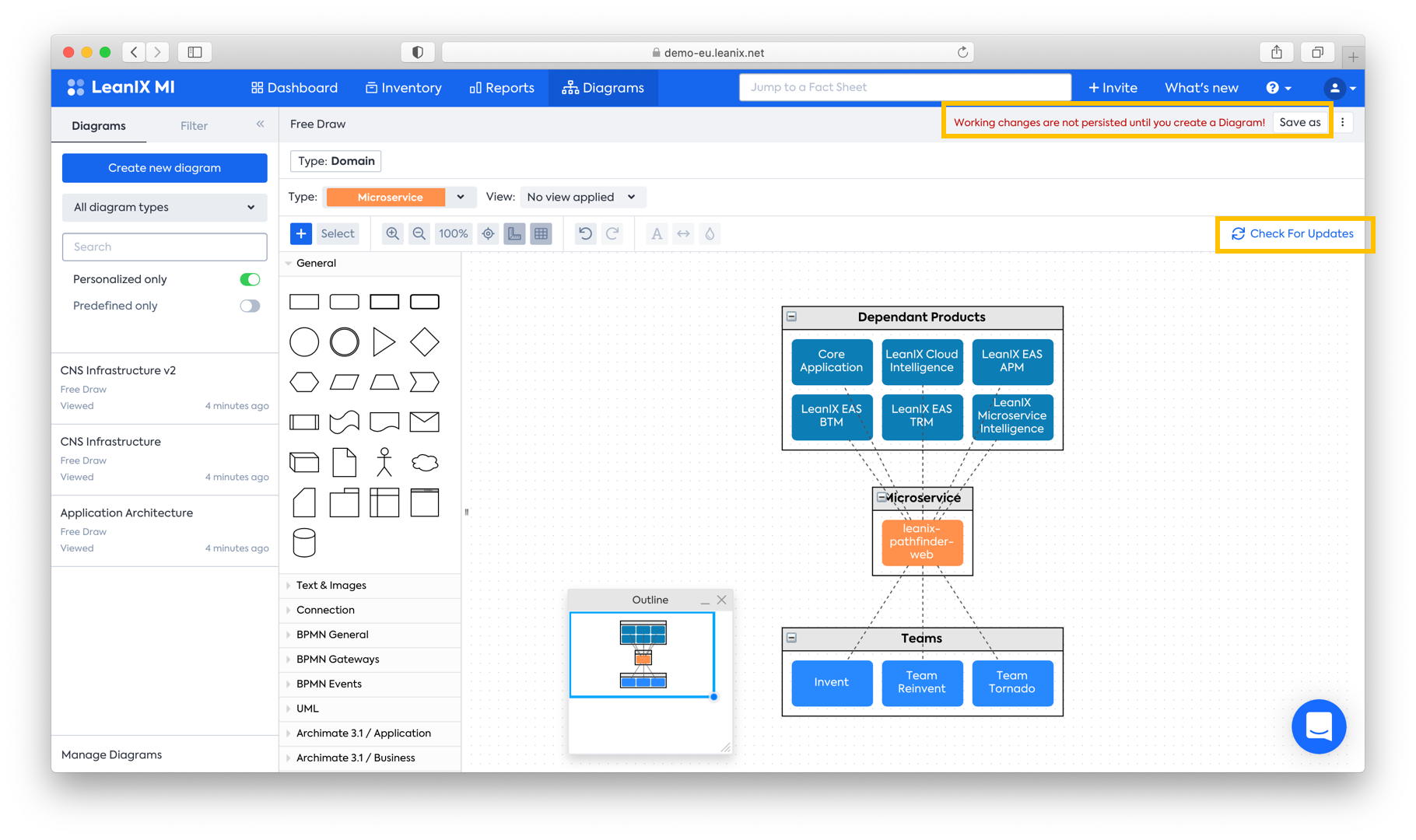
Task: Toggle Personalized only switch
Action: (250, 279)
